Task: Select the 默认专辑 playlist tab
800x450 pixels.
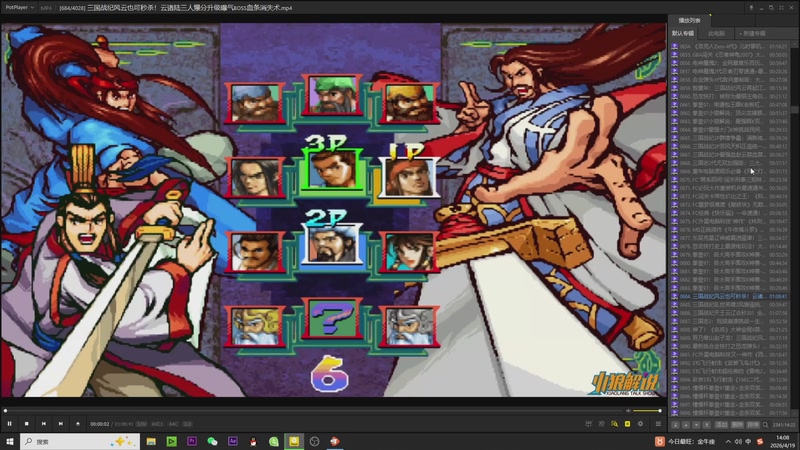Action: click(683, 33)
